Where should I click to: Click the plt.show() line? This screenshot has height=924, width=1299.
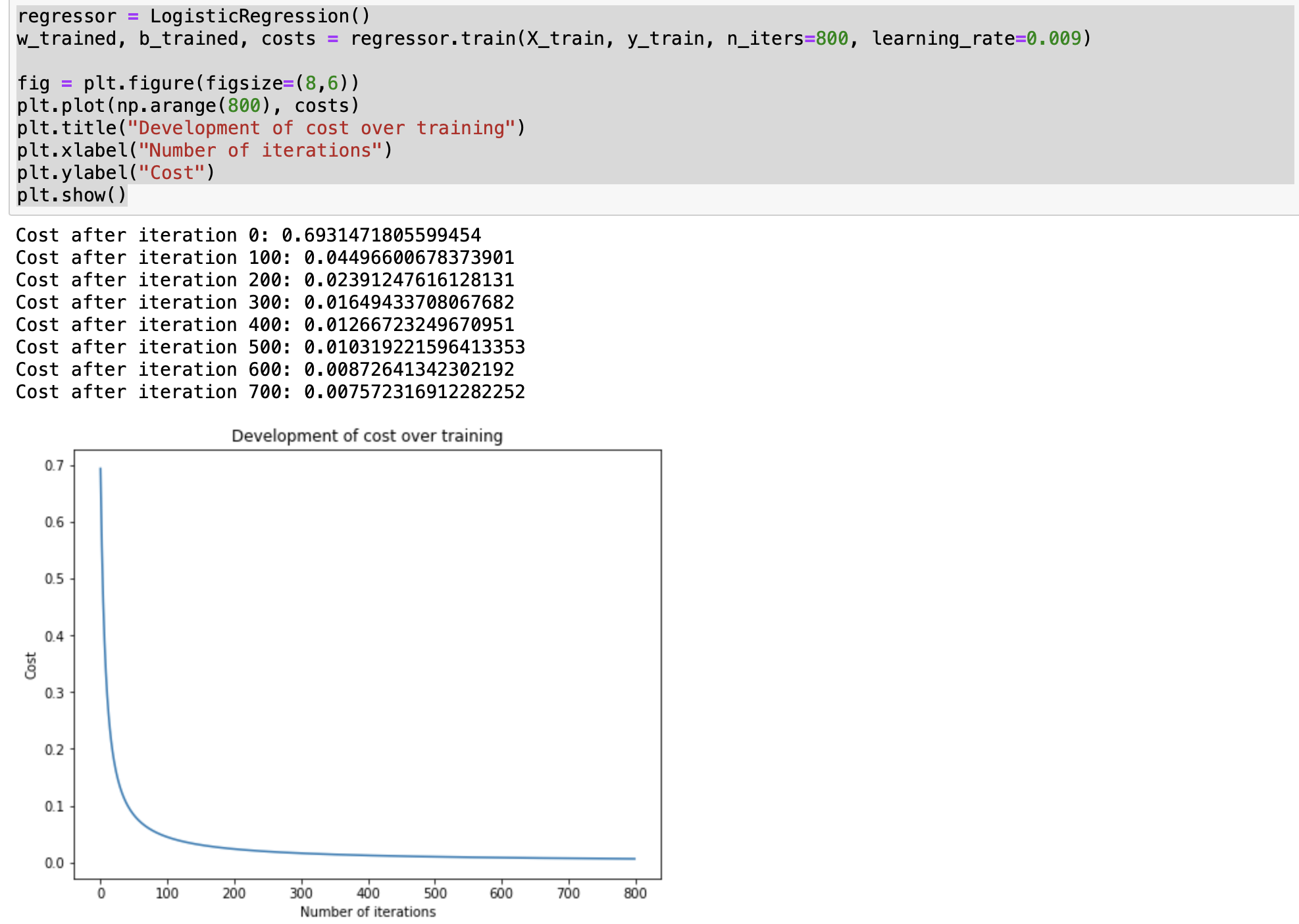(71, 195)
